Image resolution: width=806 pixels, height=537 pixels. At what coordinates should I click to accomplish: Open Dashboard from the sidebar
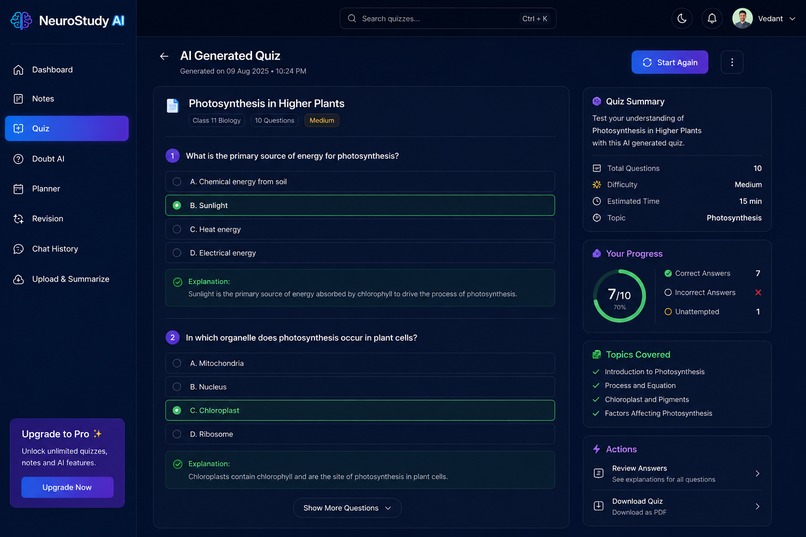pos(67,69)
